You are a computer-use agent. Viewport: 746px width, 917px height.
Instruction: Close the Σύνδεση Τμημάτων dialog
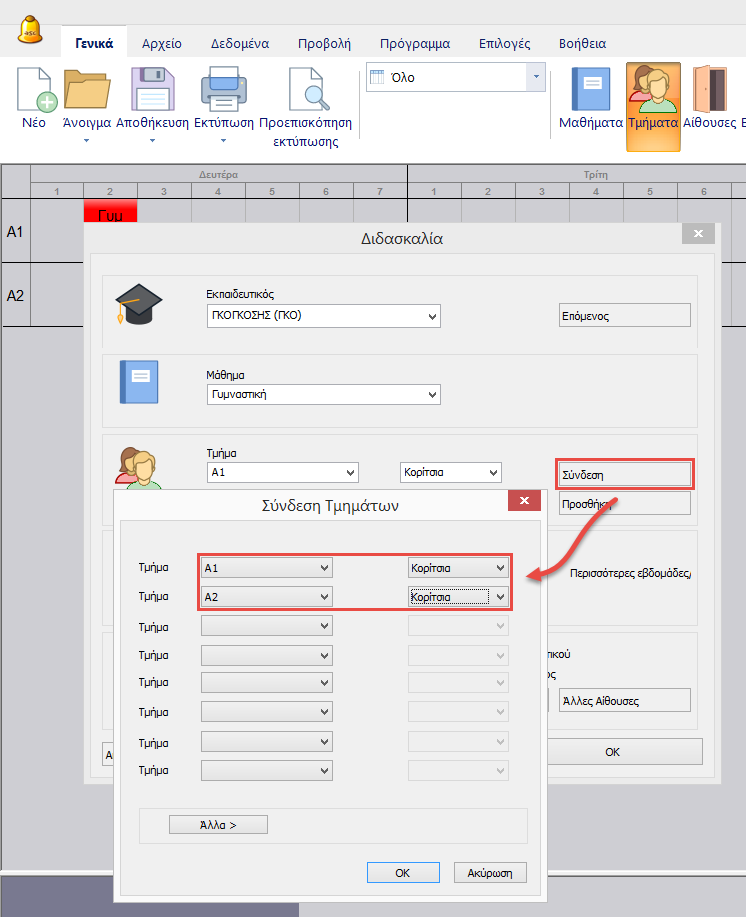pyautogui.click(x=523, y=502)
